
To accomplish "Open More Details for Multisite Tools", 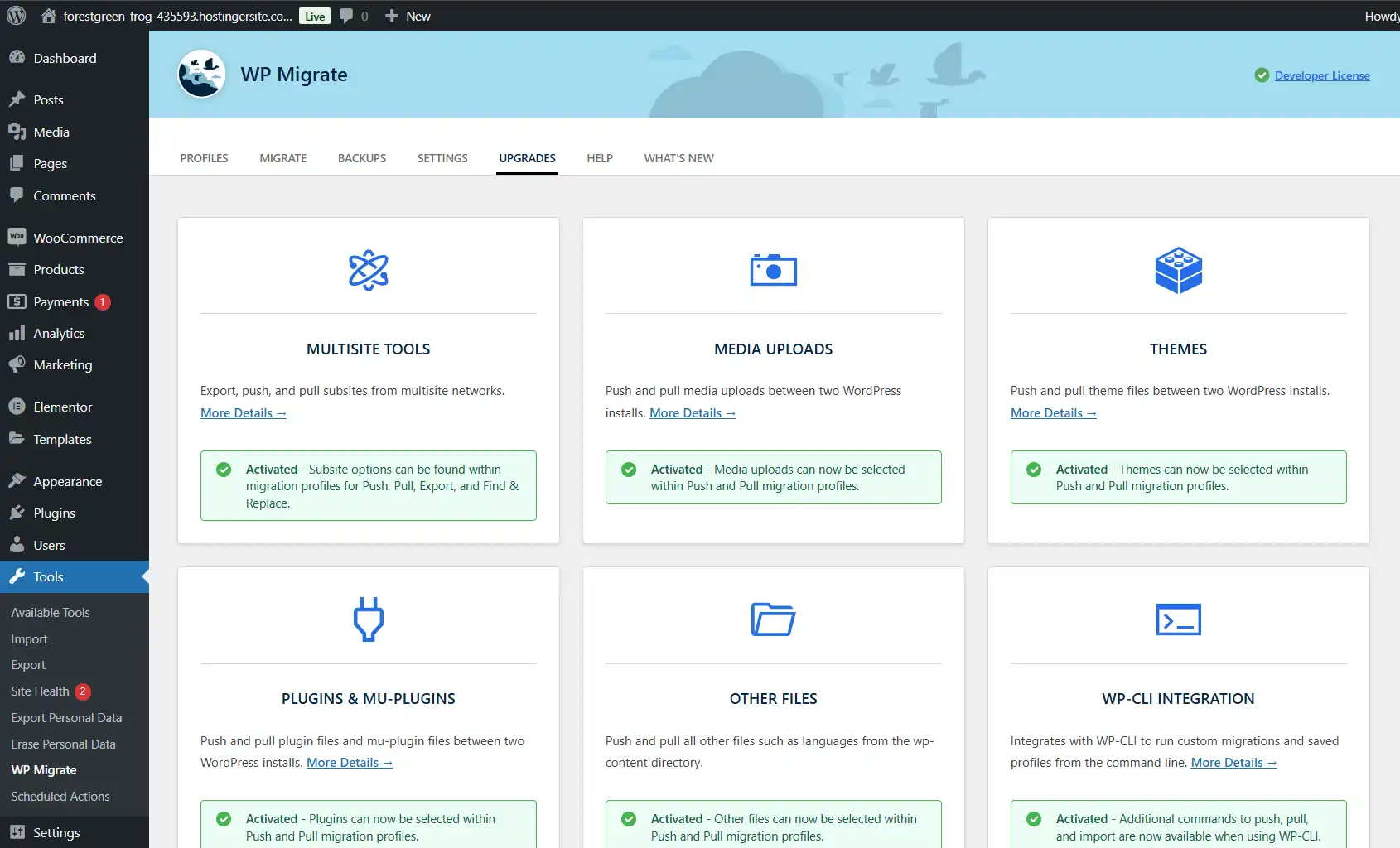I will (x=244, y=413).
